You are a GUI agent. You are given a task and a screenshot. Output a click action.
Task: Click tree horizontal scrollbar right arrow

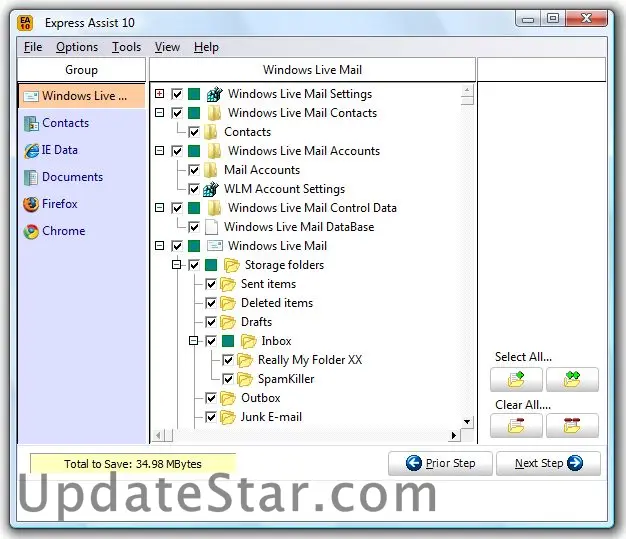click(x=454, y=435)
